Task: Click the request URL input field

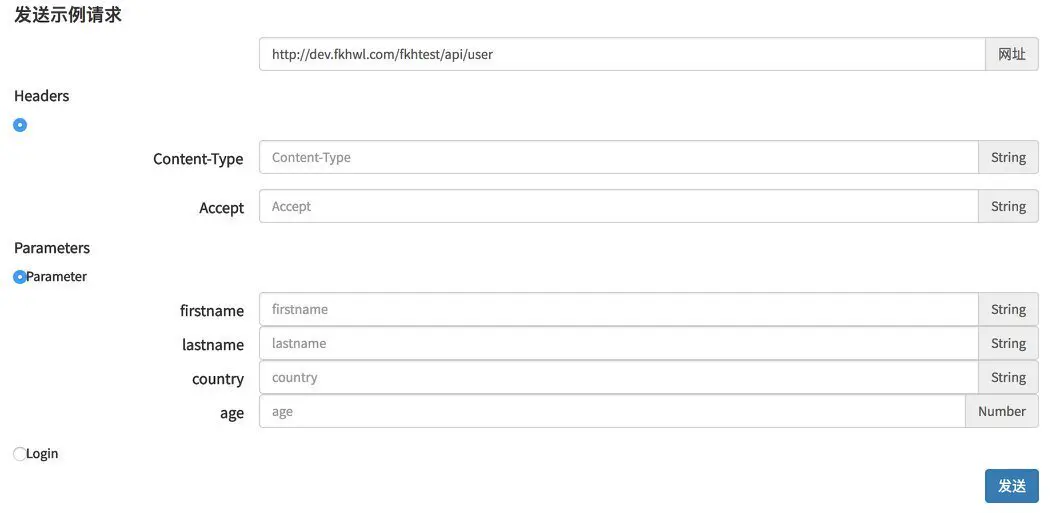Action: (x=621, y=54)
